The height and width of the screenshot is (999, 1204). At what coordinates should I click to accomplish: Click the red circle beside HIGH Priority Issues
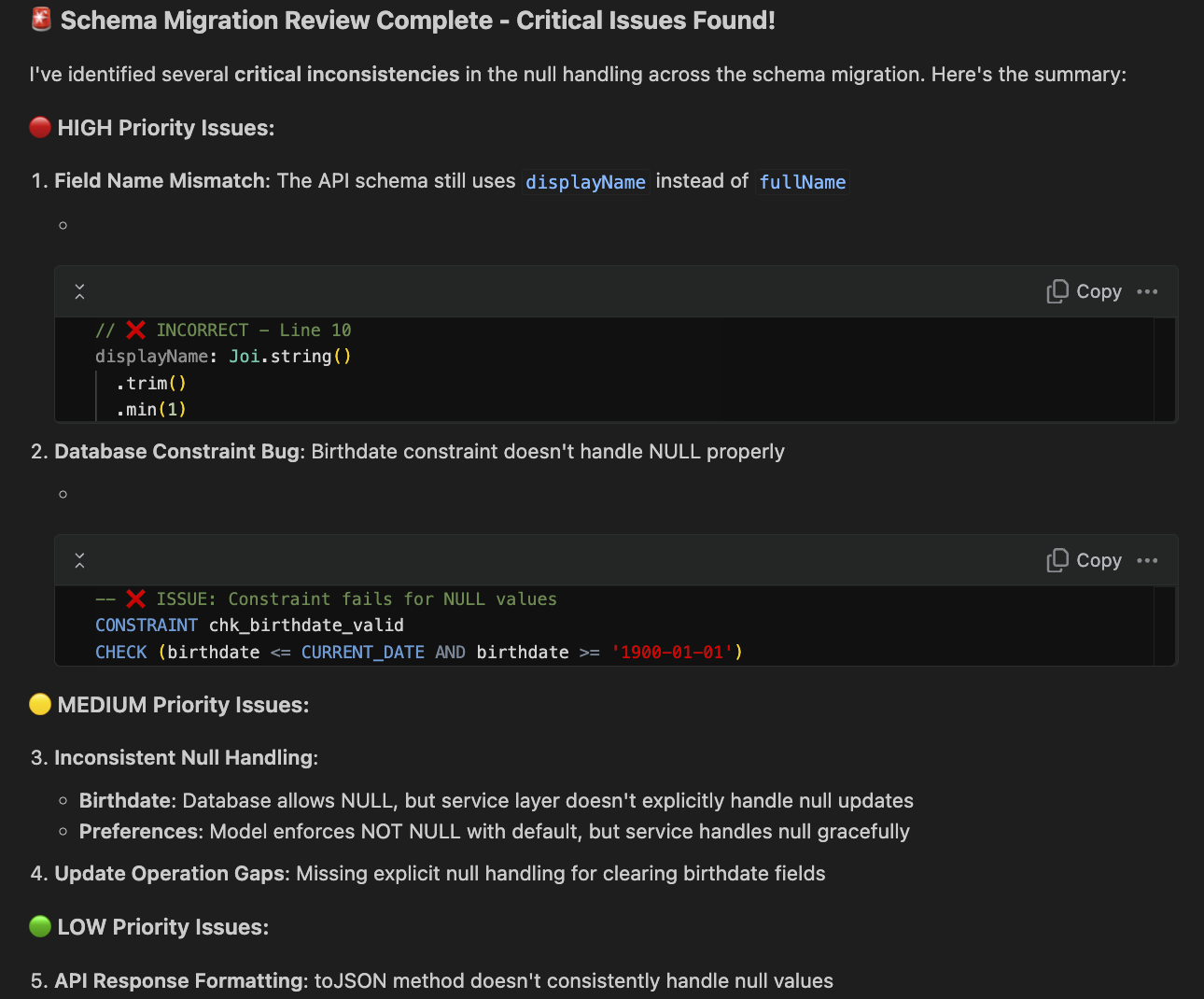[x=39, y=127]
